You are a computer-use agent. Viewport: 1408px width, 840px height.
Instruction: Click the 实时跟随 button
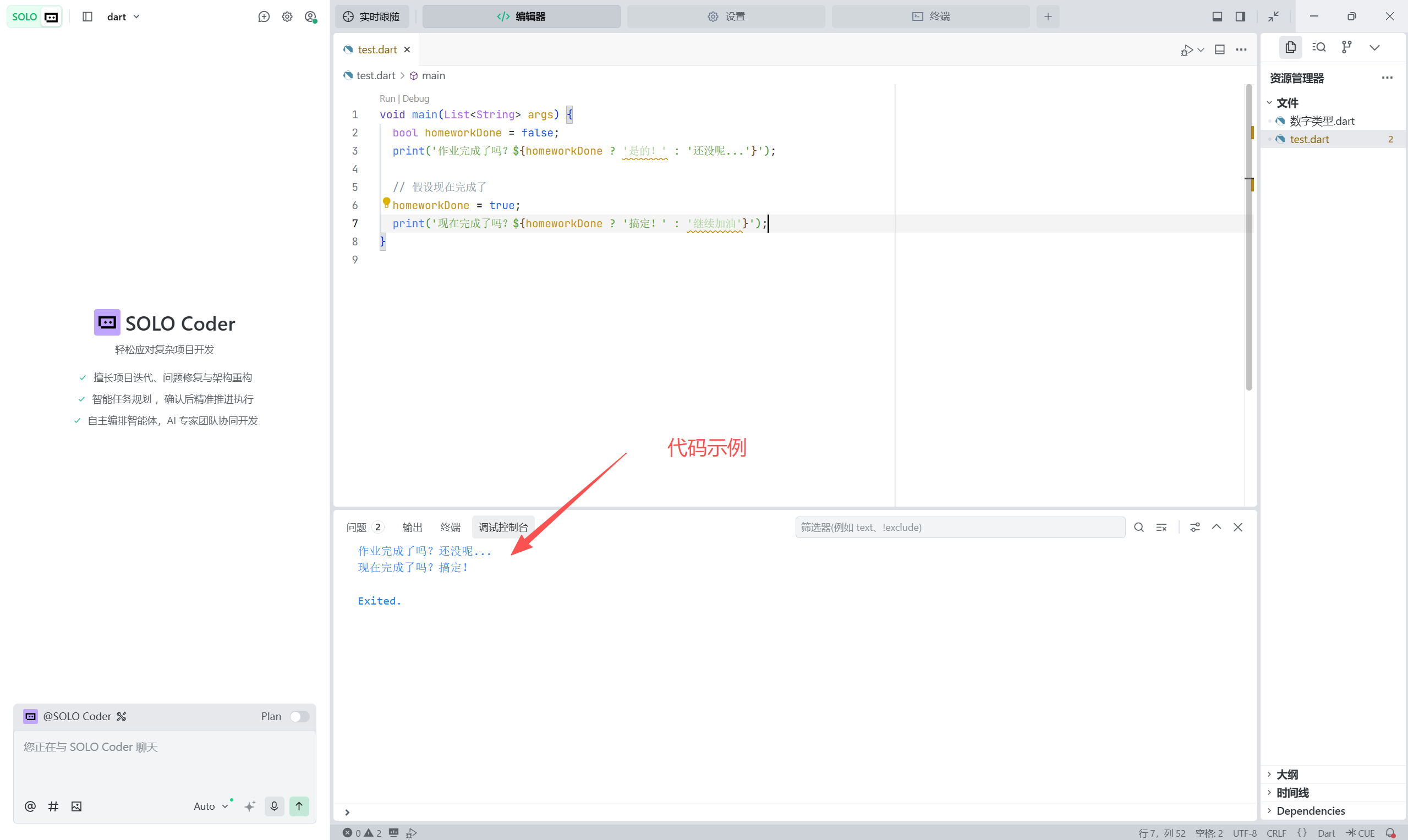pyautogui.click(x=371, y=17)
